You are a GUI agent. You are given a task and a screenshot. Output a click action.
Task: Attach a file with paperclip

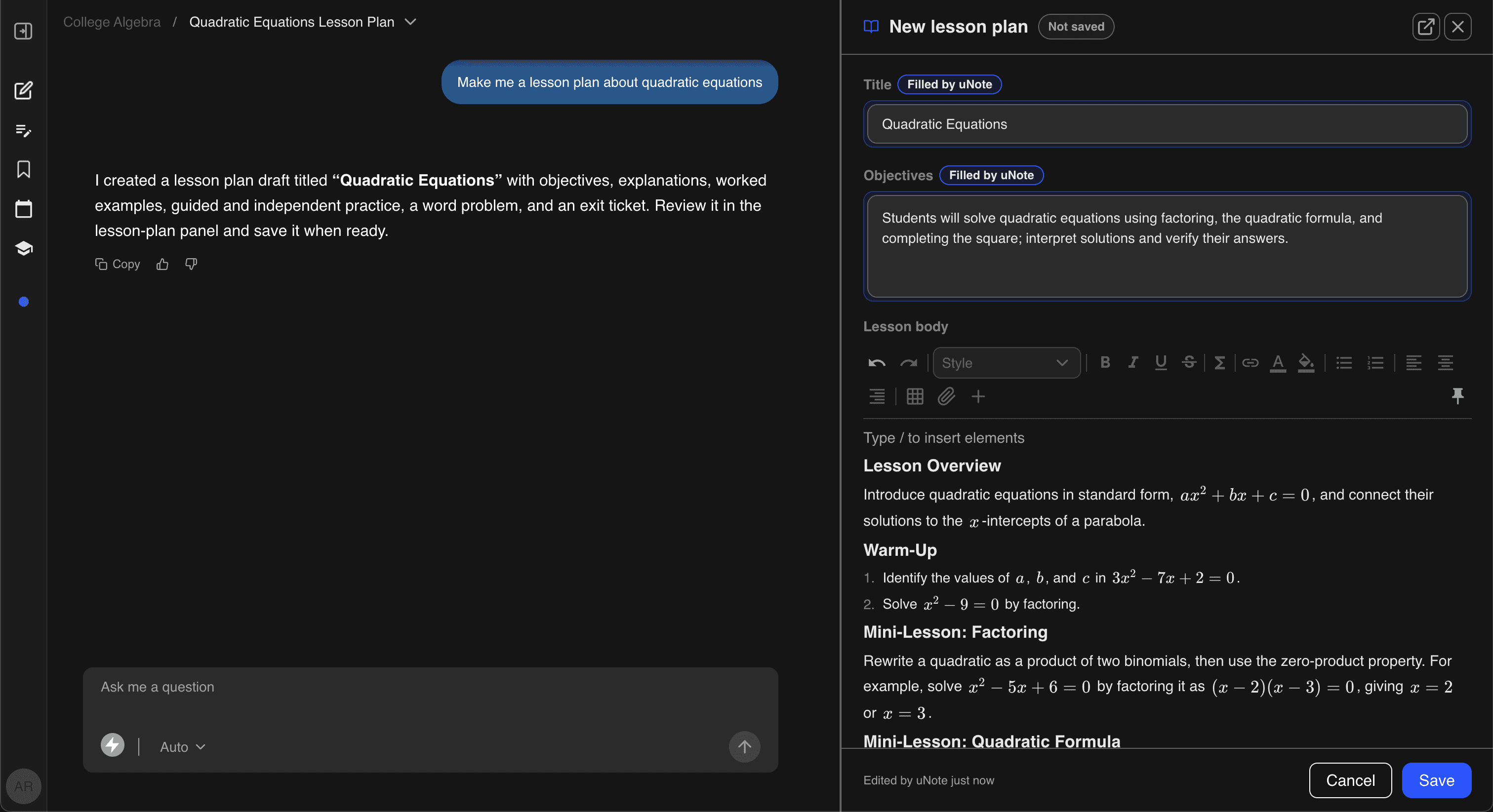click(946, 397)
